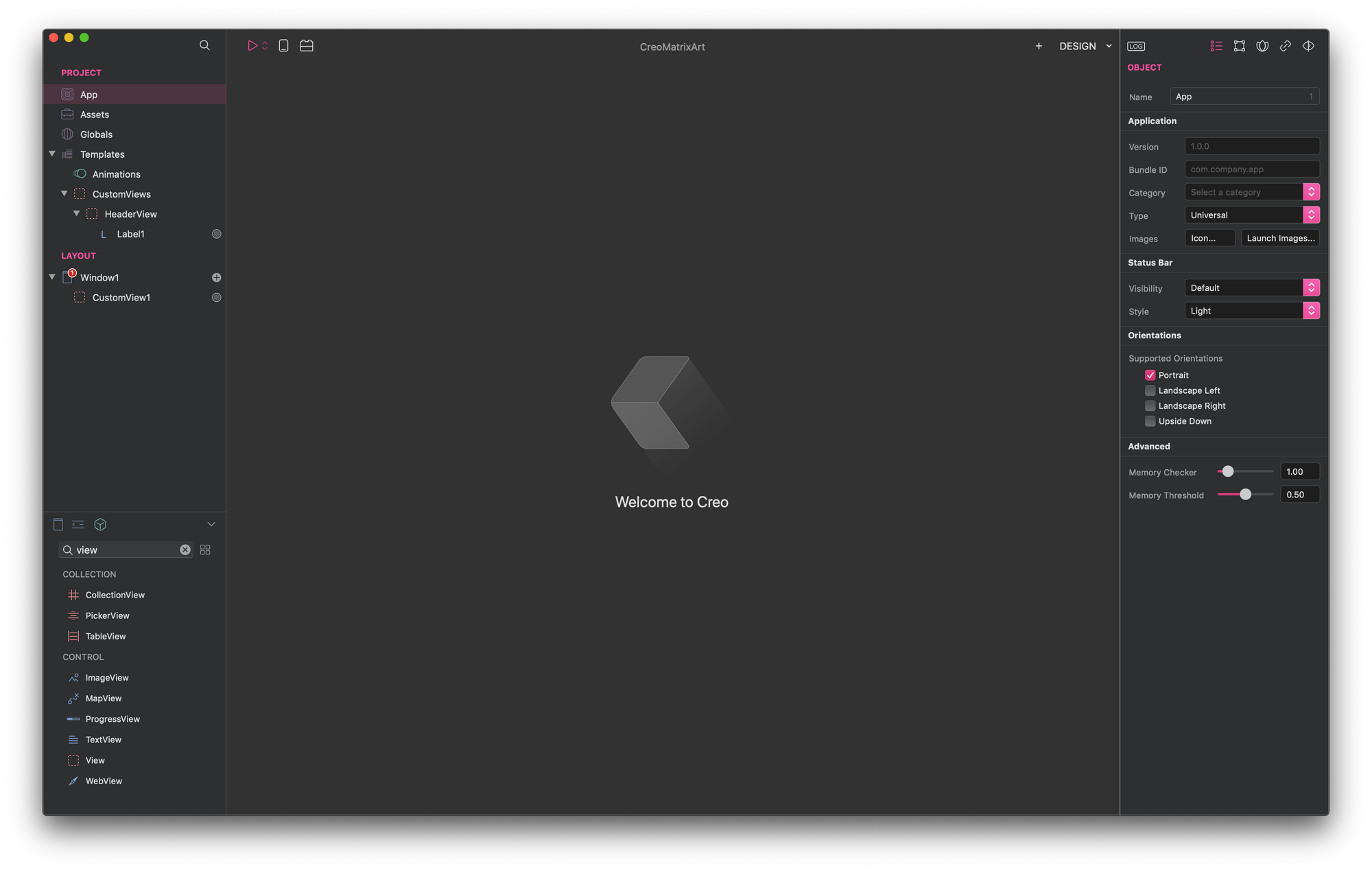This screenshot has height=872, width=1372.
Task: Select the grid view toggle icon
Action: click(x=205, y=549)
